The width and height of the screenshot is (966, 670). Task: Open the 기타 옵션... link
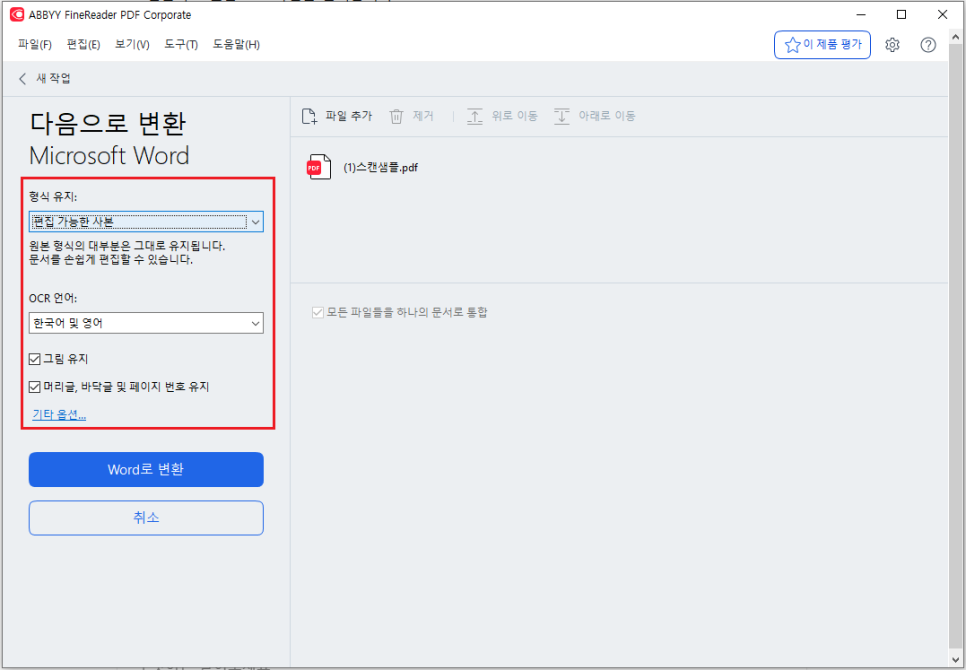click(x=59, y=414)
